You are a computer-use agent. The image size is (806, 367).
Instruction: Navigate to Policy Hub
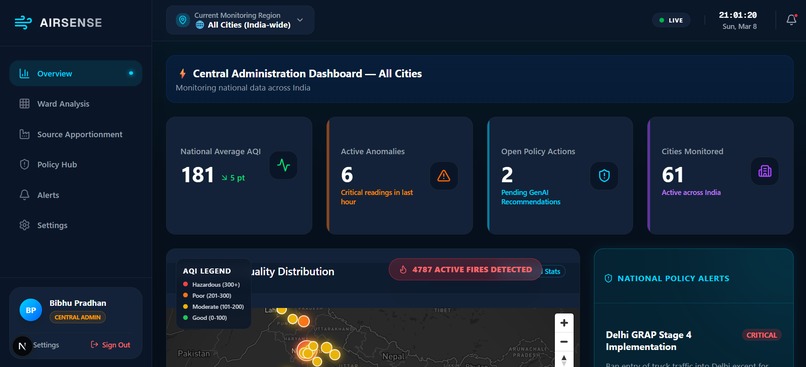click(76, 164)
